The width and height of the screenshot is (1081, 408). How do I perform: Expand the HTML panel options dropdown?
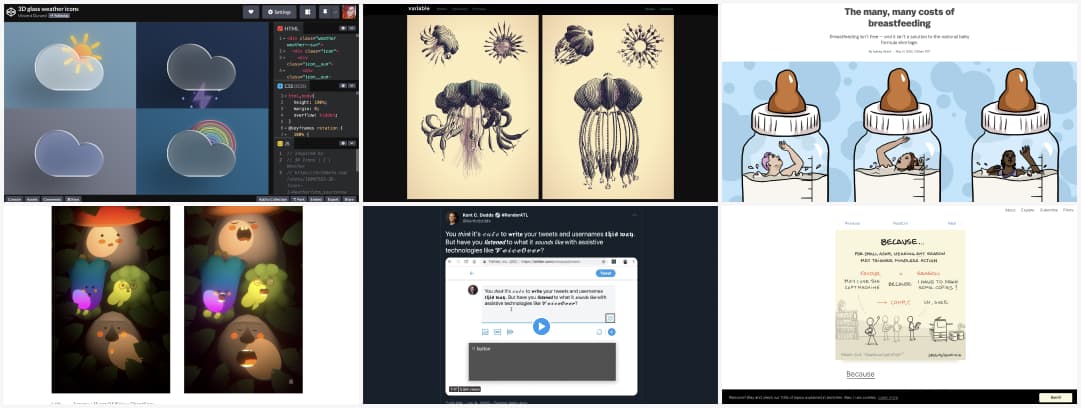353,28
